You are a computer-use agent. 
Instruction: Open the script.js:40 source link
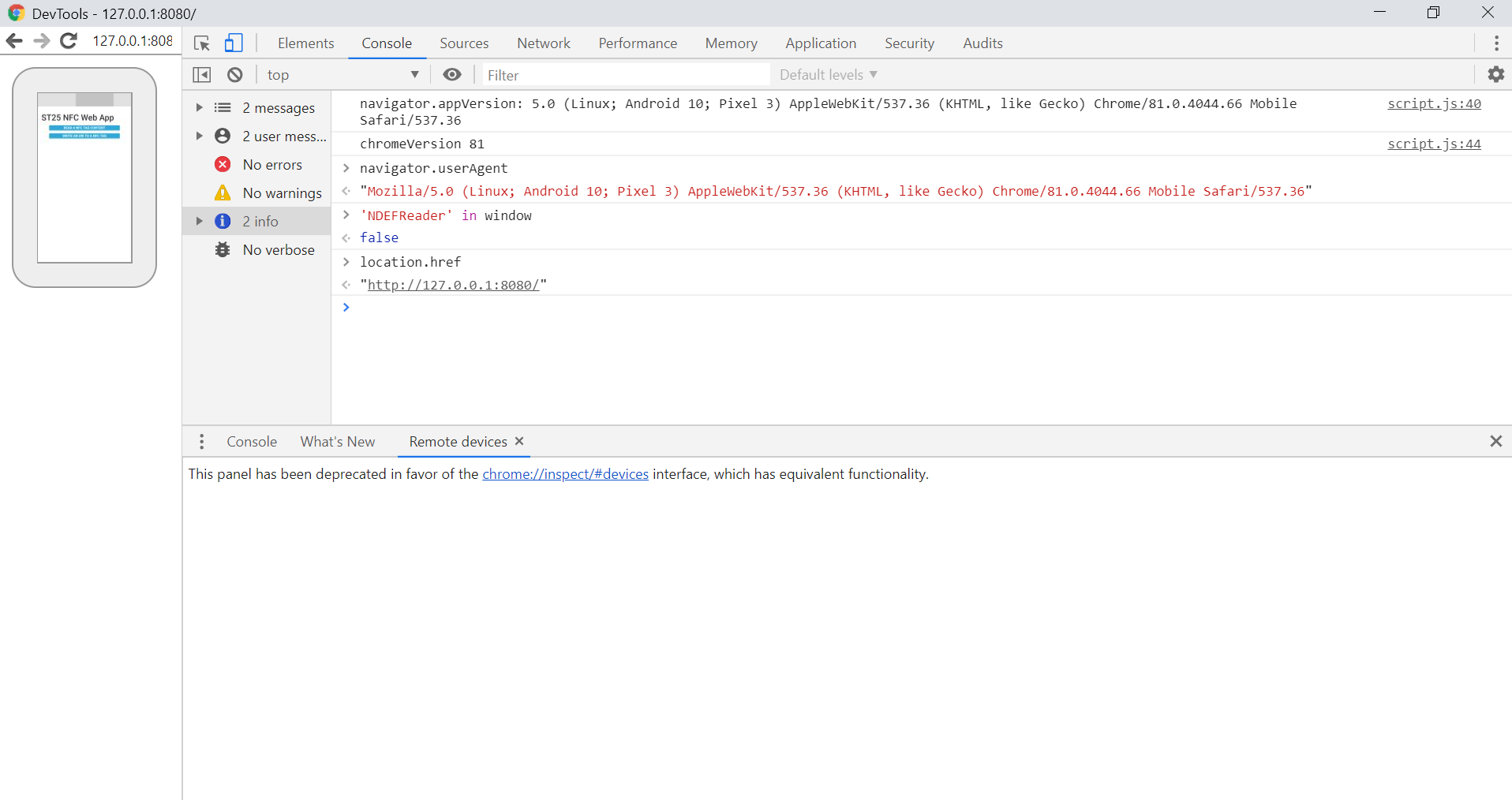[x=1434, y=104]
